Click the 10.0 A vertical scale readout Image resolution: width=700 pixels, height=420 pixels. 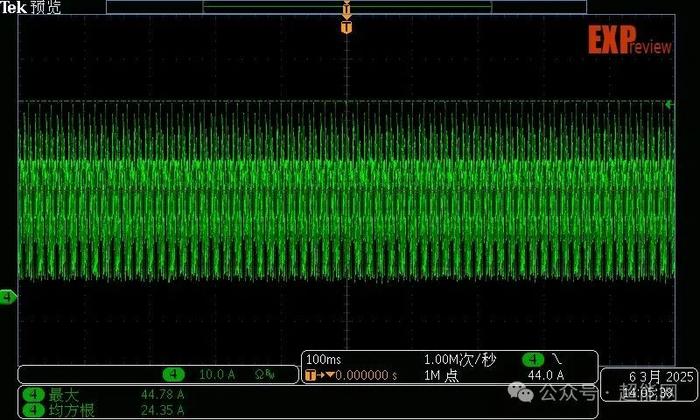[217, 374]
